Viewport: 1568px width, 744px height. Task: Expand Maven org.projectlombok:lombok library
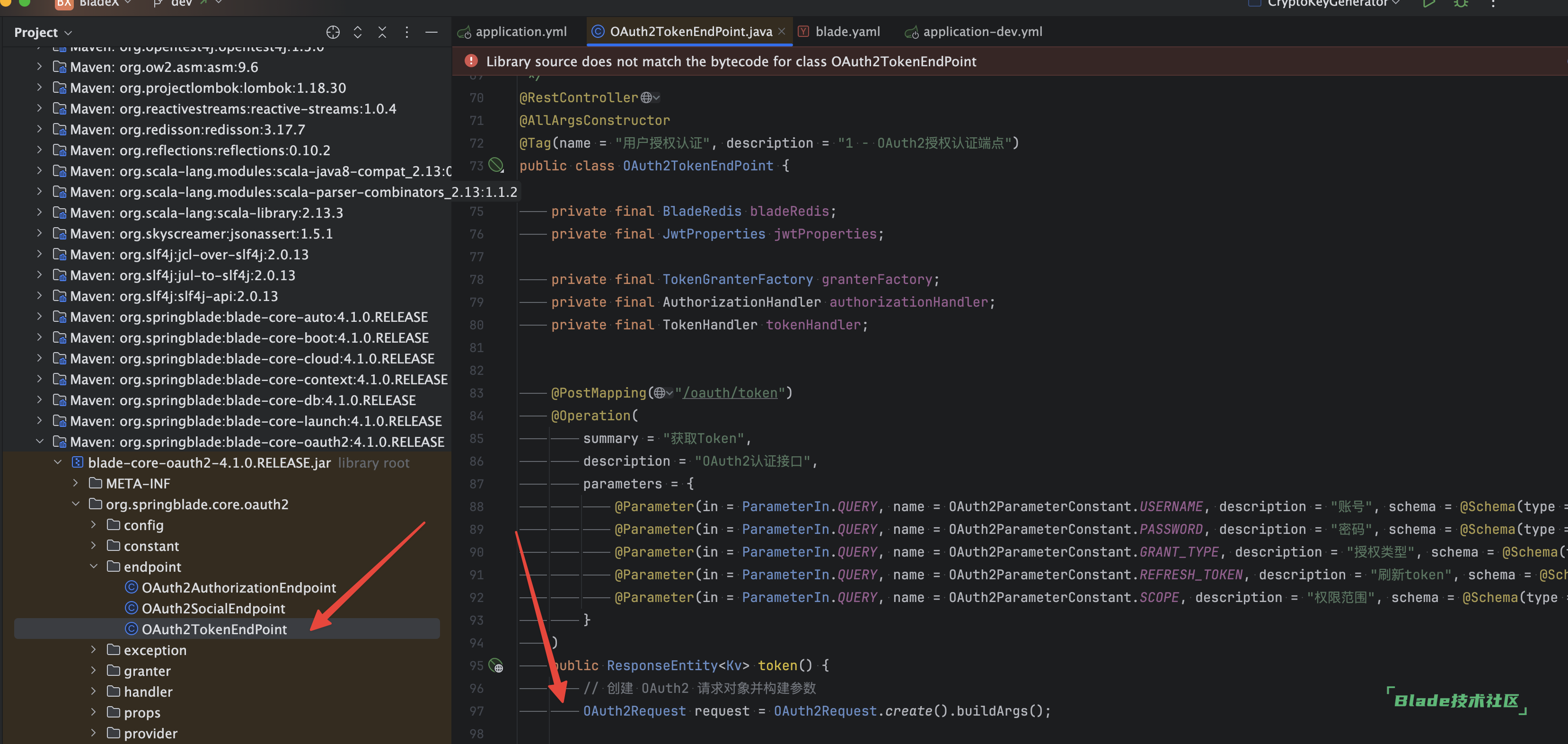[x=40, y=88]
